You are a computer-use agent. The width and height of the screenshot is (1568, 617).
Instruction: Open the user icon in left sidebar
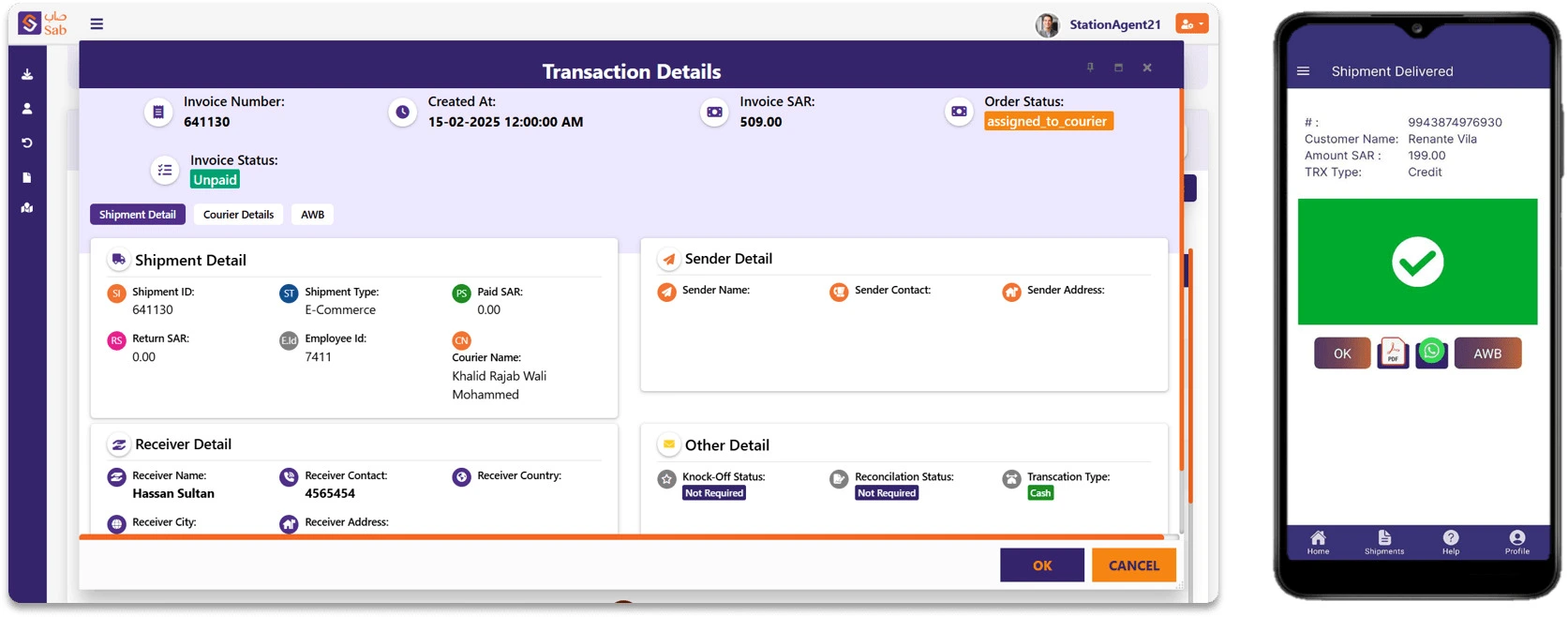(27, 109)
